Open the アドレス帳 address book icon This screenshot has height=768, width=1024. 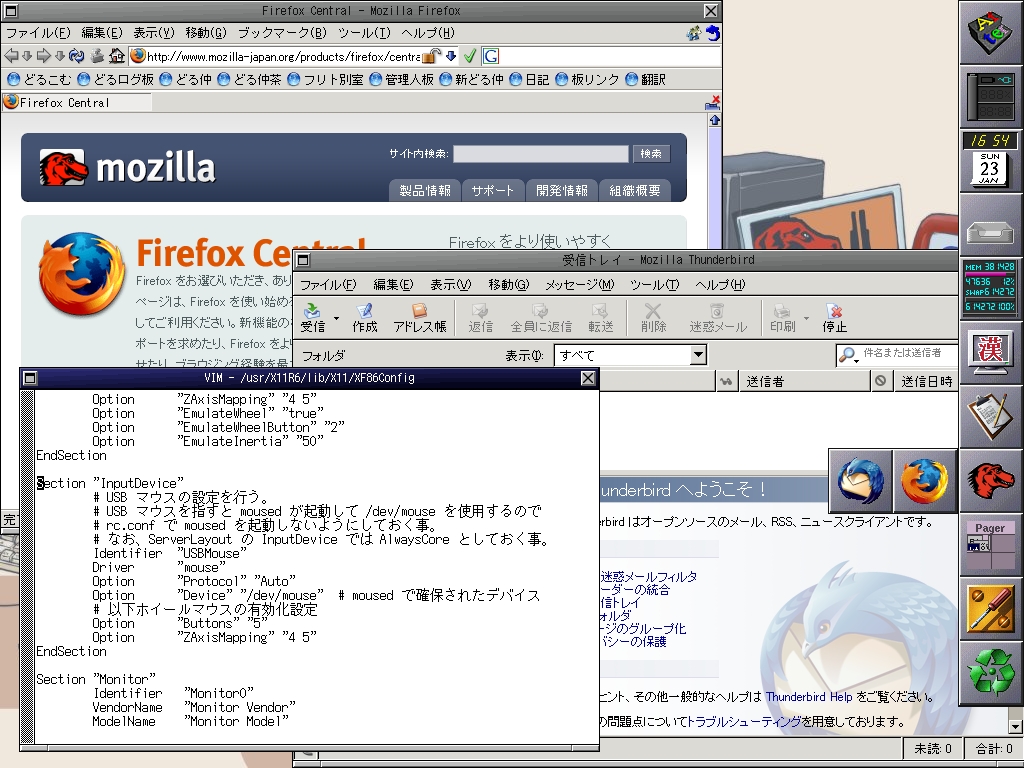tap(420, 318)
